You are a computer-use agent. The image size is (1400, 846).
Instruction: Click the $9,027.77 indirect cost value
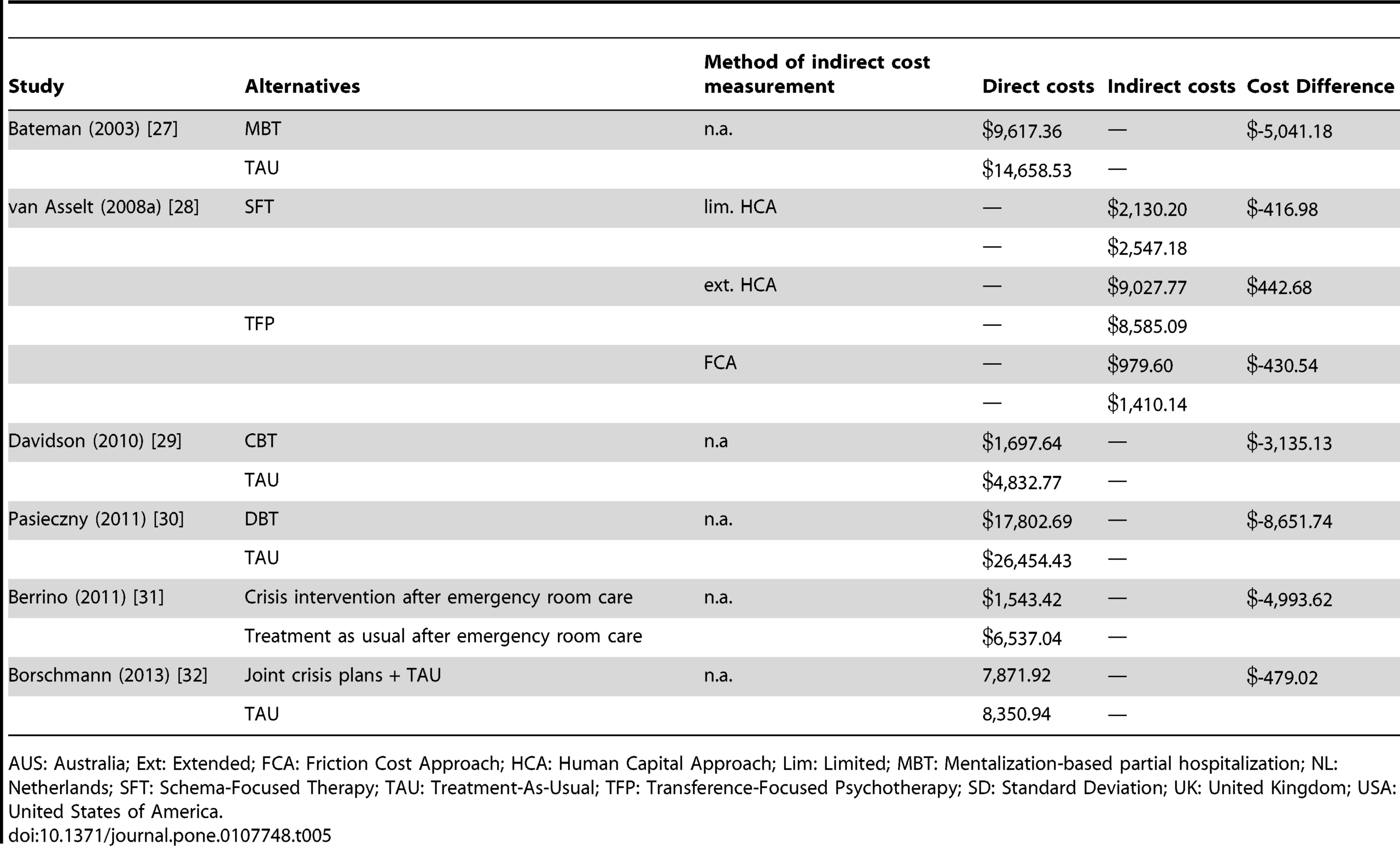pos(1147,287)
